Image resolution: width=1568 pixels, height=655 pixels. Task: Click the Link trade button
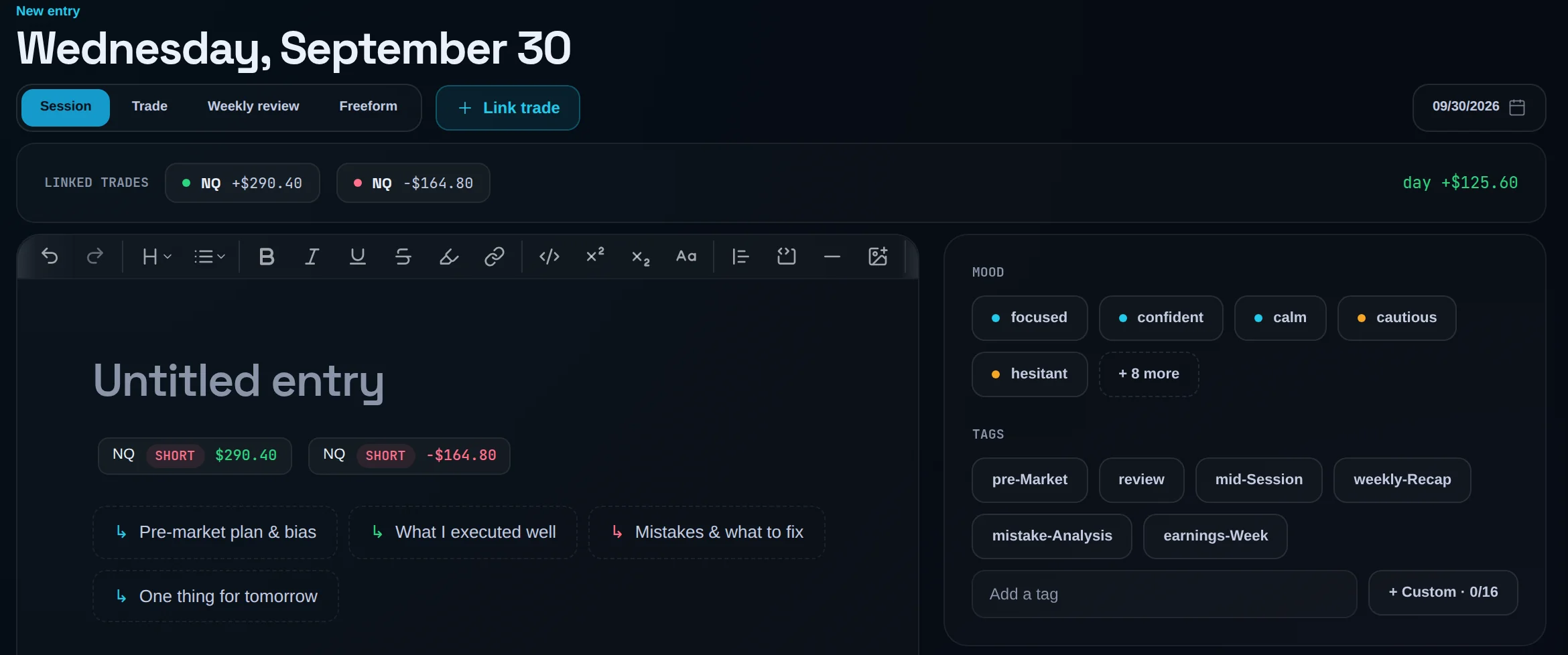[x=508, y=108]
